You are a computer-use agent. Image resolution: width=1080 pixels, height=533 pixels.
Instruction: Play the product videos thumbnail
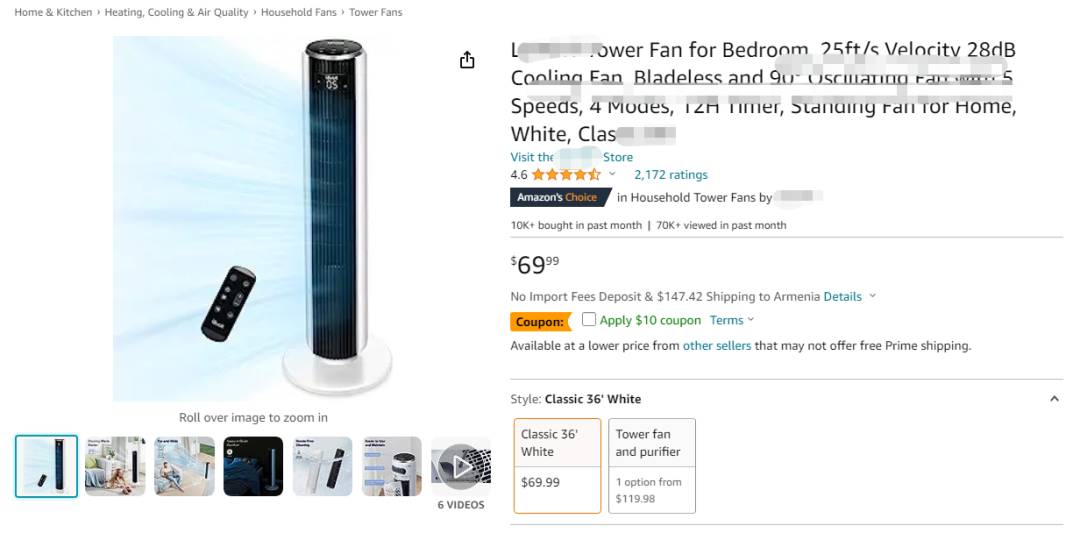(x=460, y=466)
